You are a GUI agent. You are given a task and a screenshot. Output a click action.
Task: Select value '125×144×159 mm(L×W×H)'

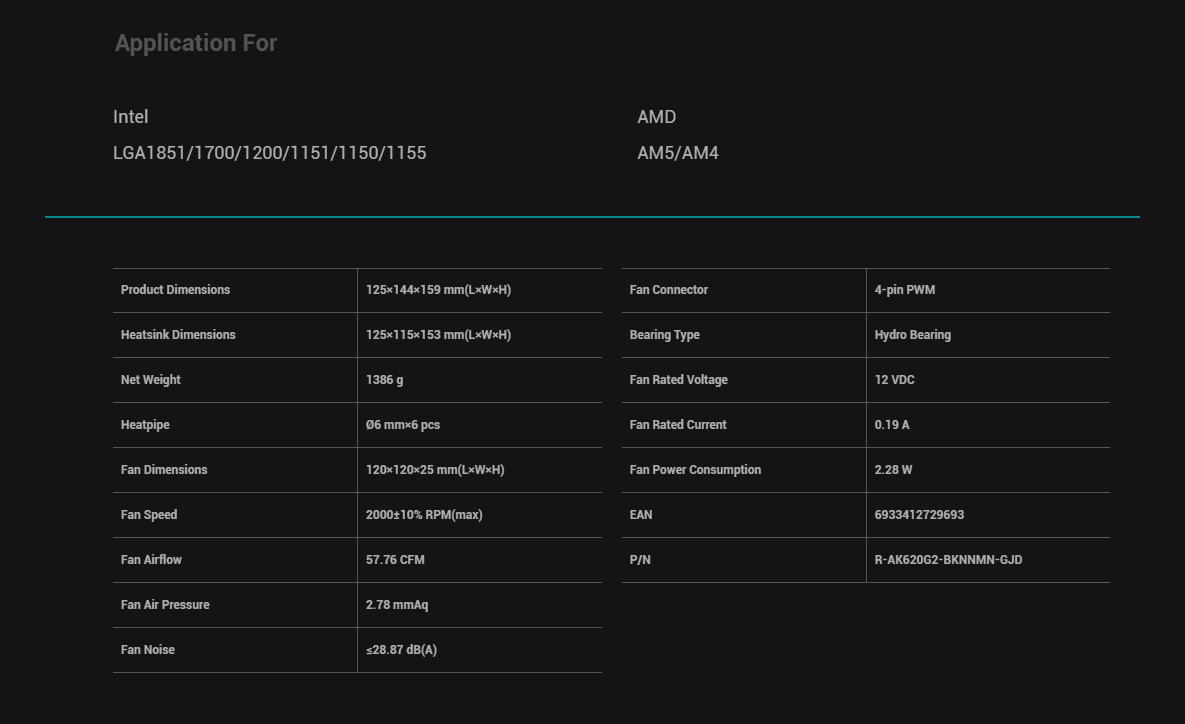click(438, 289)
